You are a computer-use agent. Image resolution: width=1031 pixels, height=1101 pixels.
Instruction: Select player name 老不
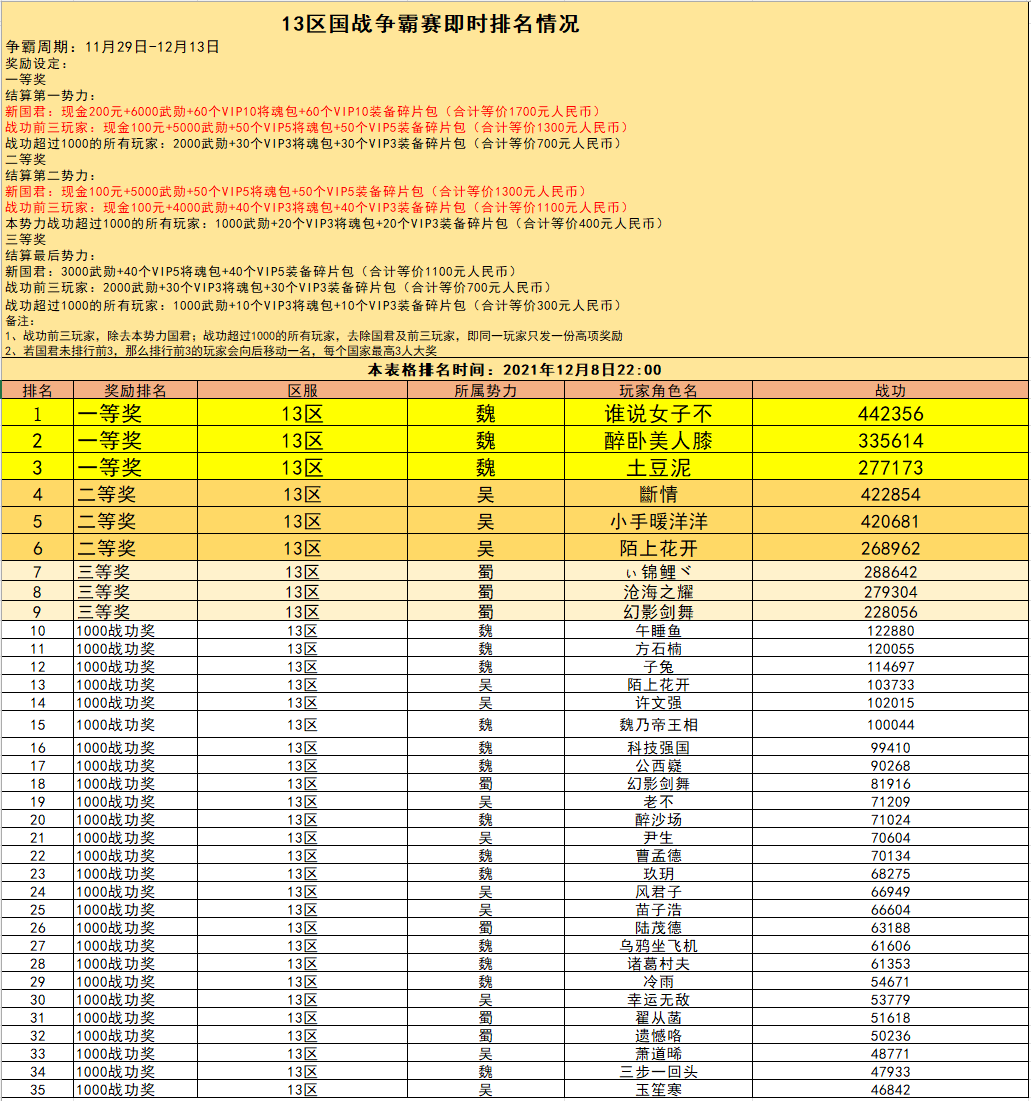pos(659,802)
